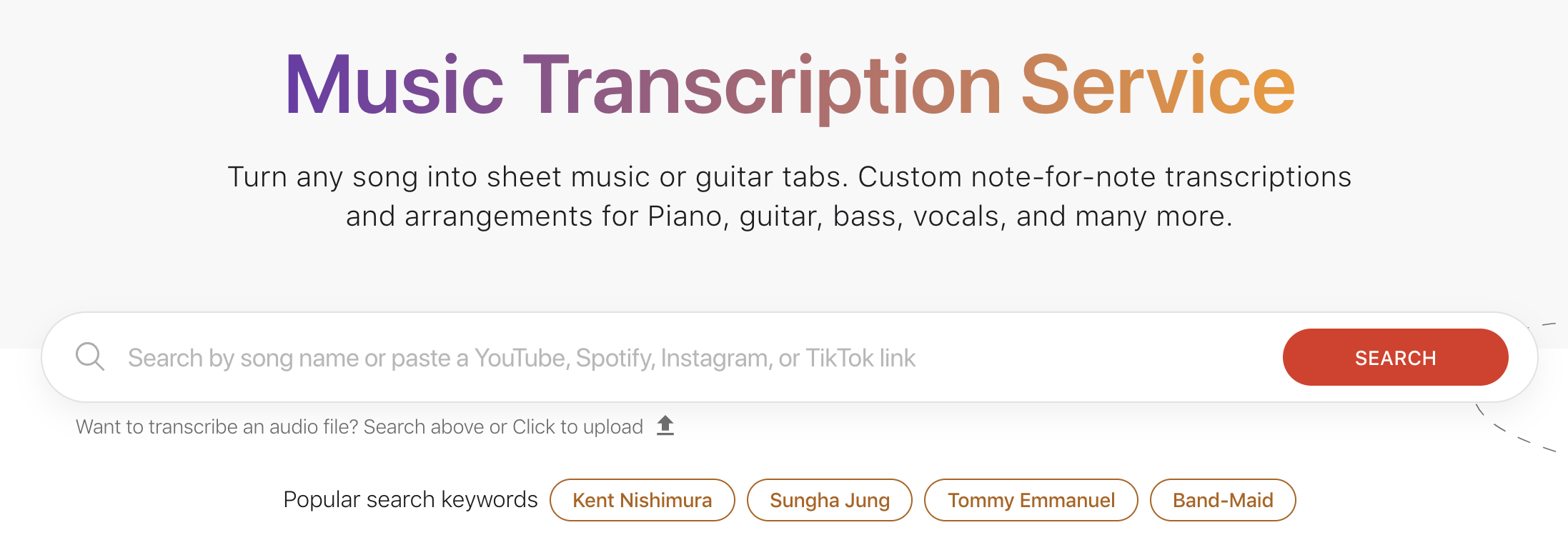Click the word 'Music' in the heading
The width and height of the screenshot is (1568, 550).
(395, 86)
